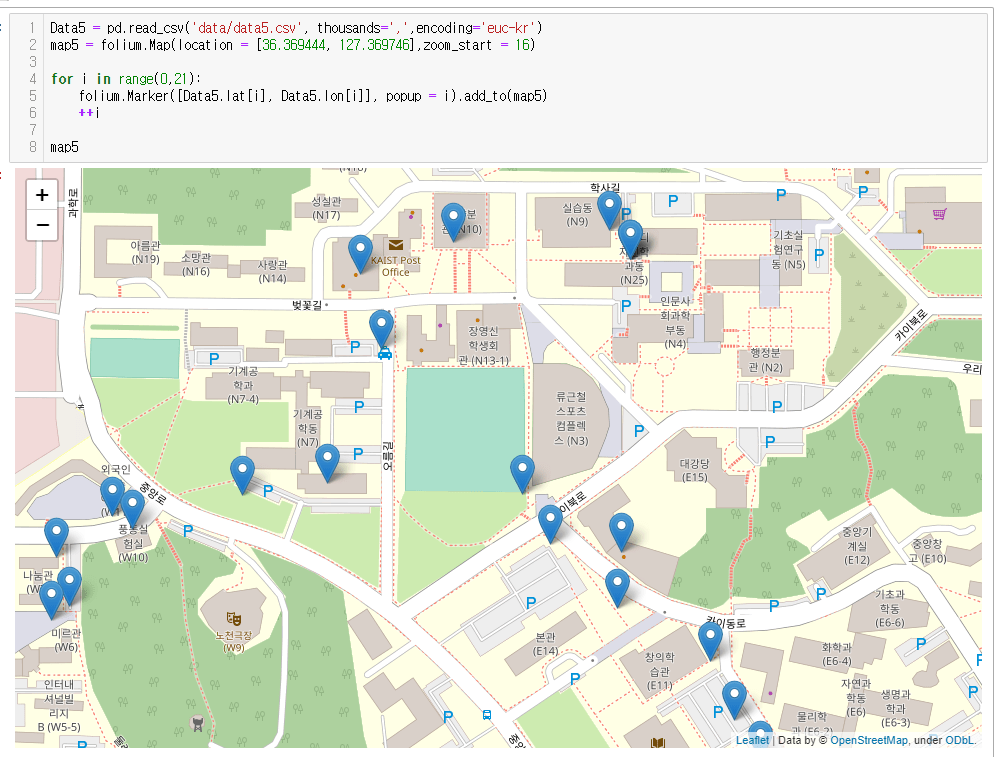The image size is (1003, 757).
Task: Click the pink shopping cart icon
Action: (939, 214)
